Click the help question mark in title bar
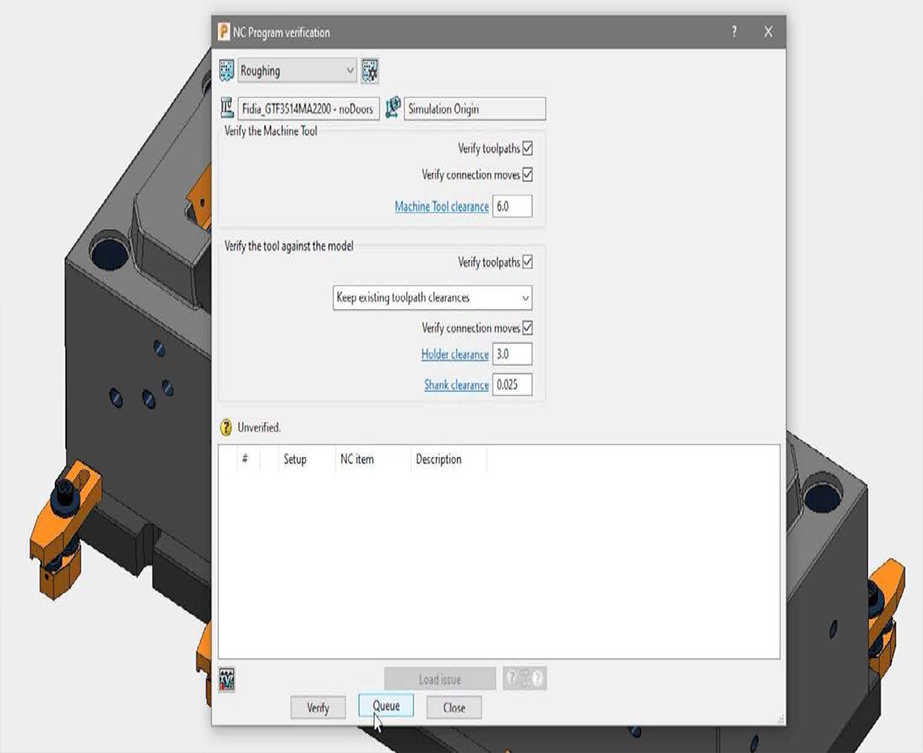Screen dimensions: 923x753 click(x=734, y=32)
